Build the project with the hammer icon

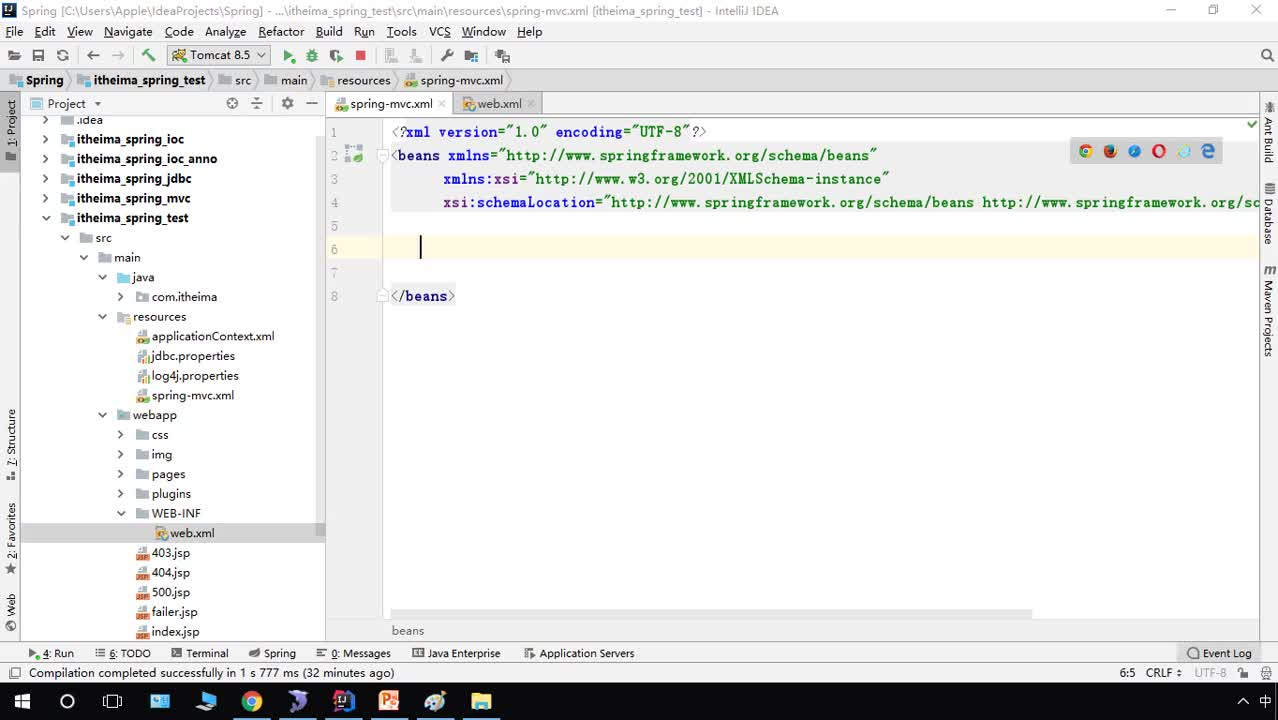(148, 56)
